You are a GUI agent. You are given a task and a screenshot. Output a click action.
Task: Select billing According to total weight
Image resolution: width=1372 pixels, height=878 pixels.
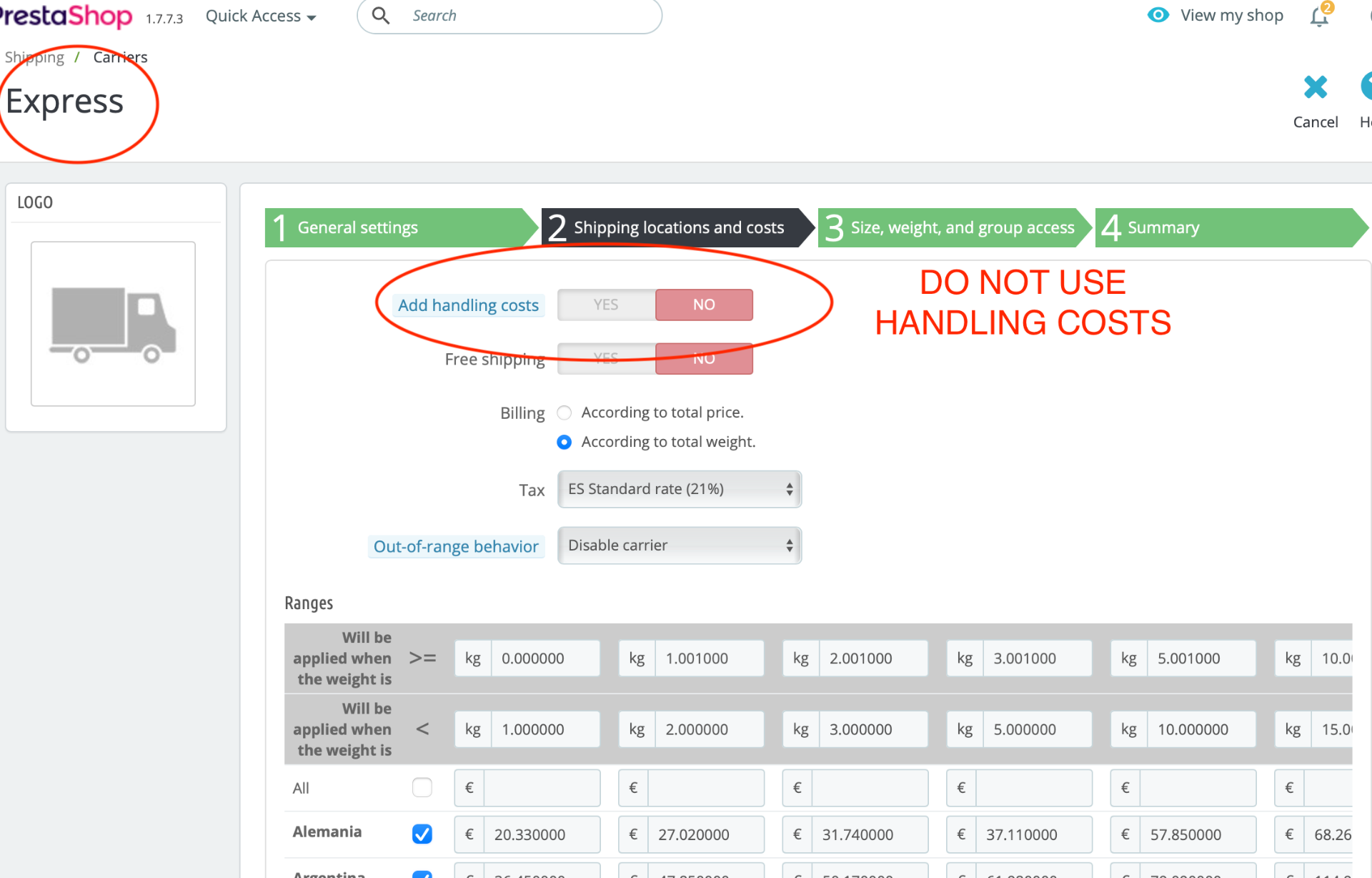coord(564,442)
